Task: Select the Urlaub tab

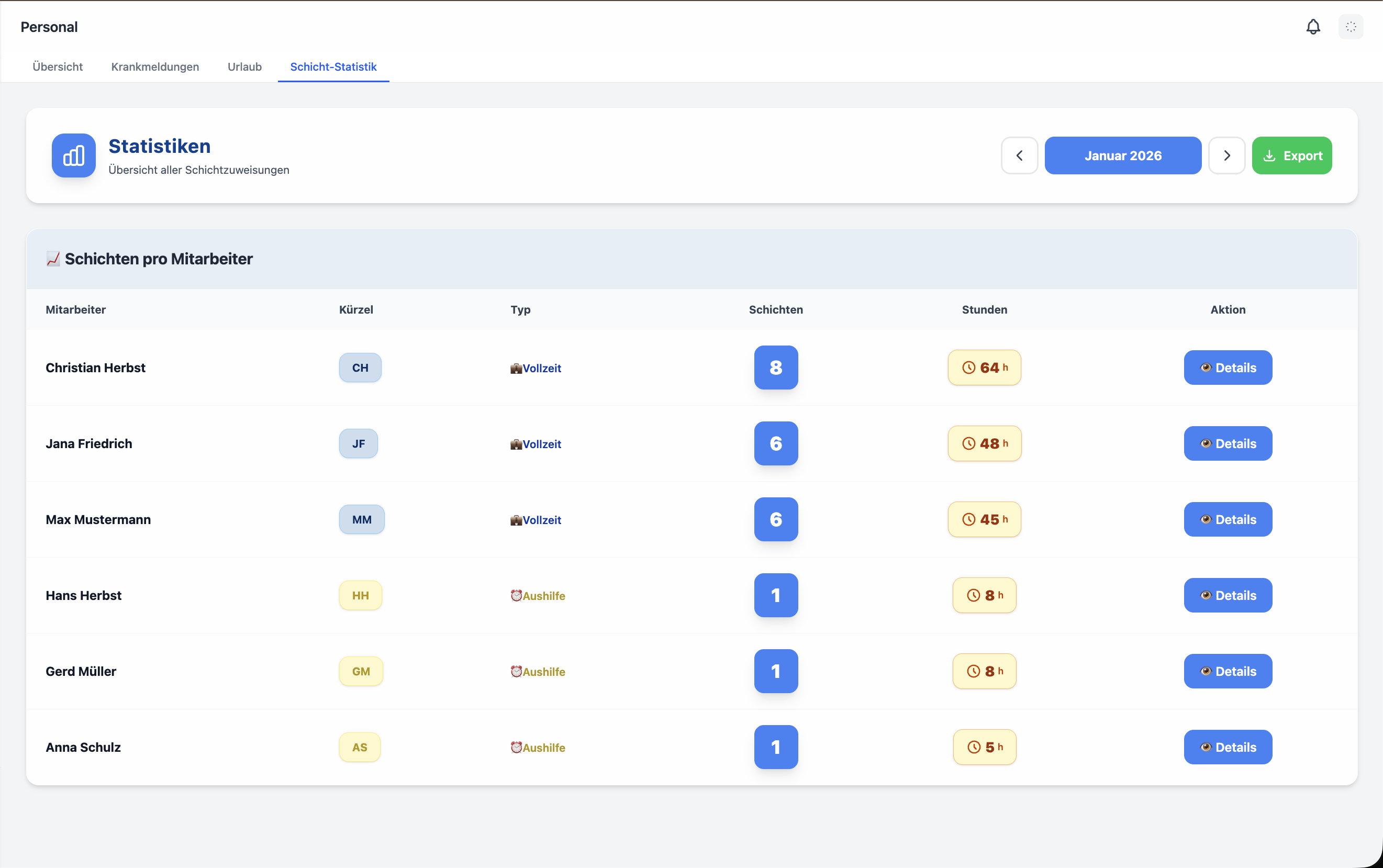Action: (244, 66)
